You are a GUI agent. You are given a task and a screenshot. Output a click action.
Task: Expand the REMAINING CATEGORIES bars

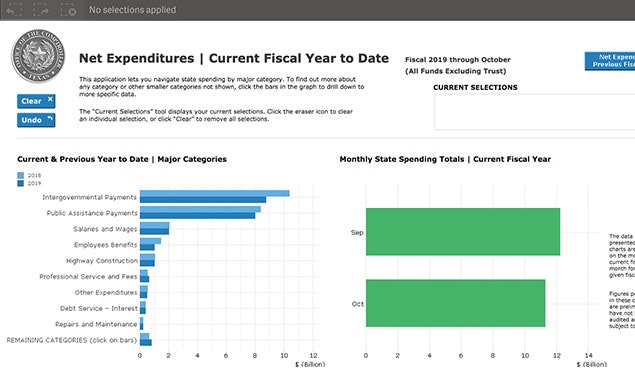click(146, 339)
